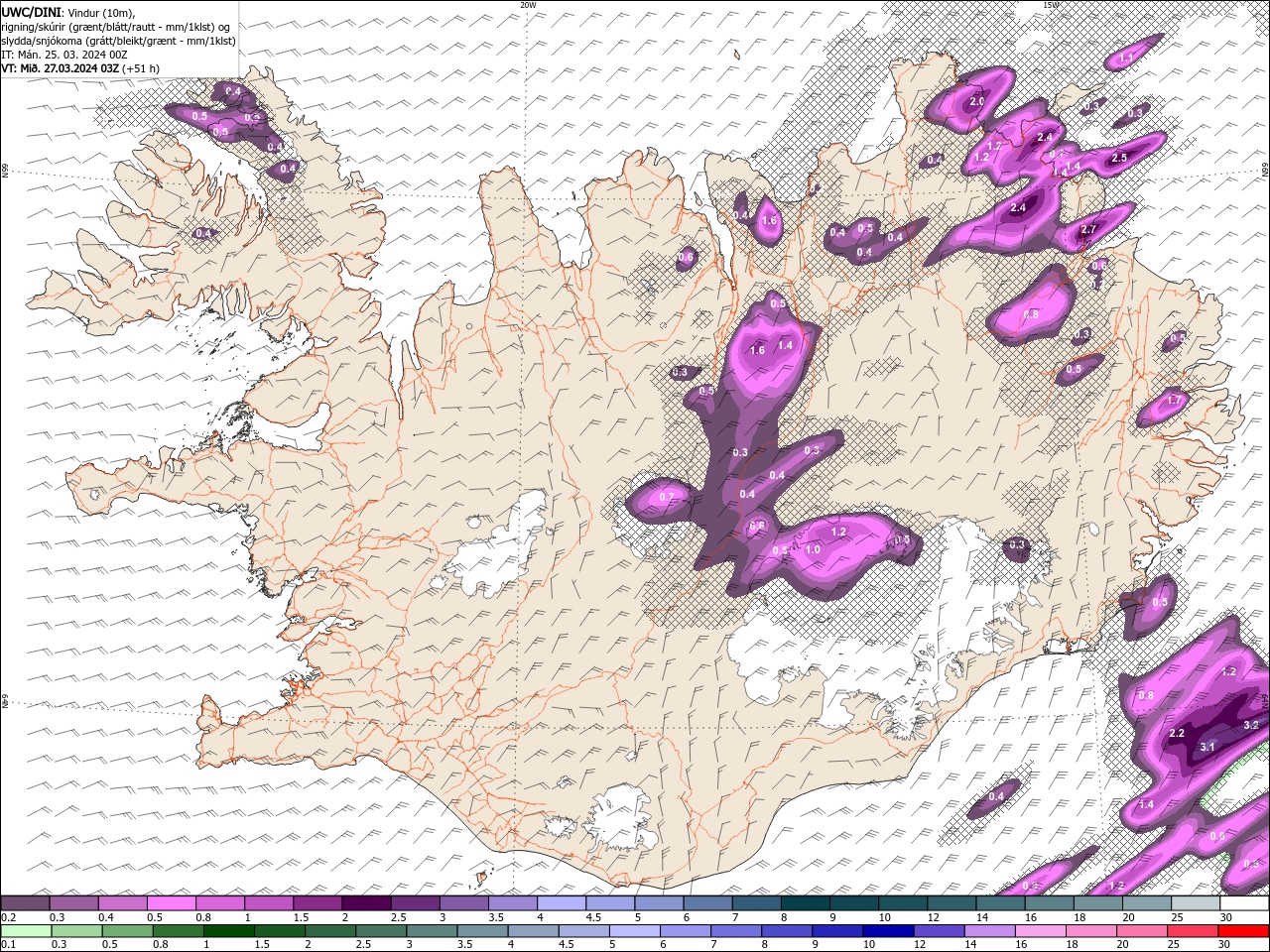Click the 2.0 precipitation value
Image resolution: width=1270 pixels, height=952 pixels.
tap(976, 101)
